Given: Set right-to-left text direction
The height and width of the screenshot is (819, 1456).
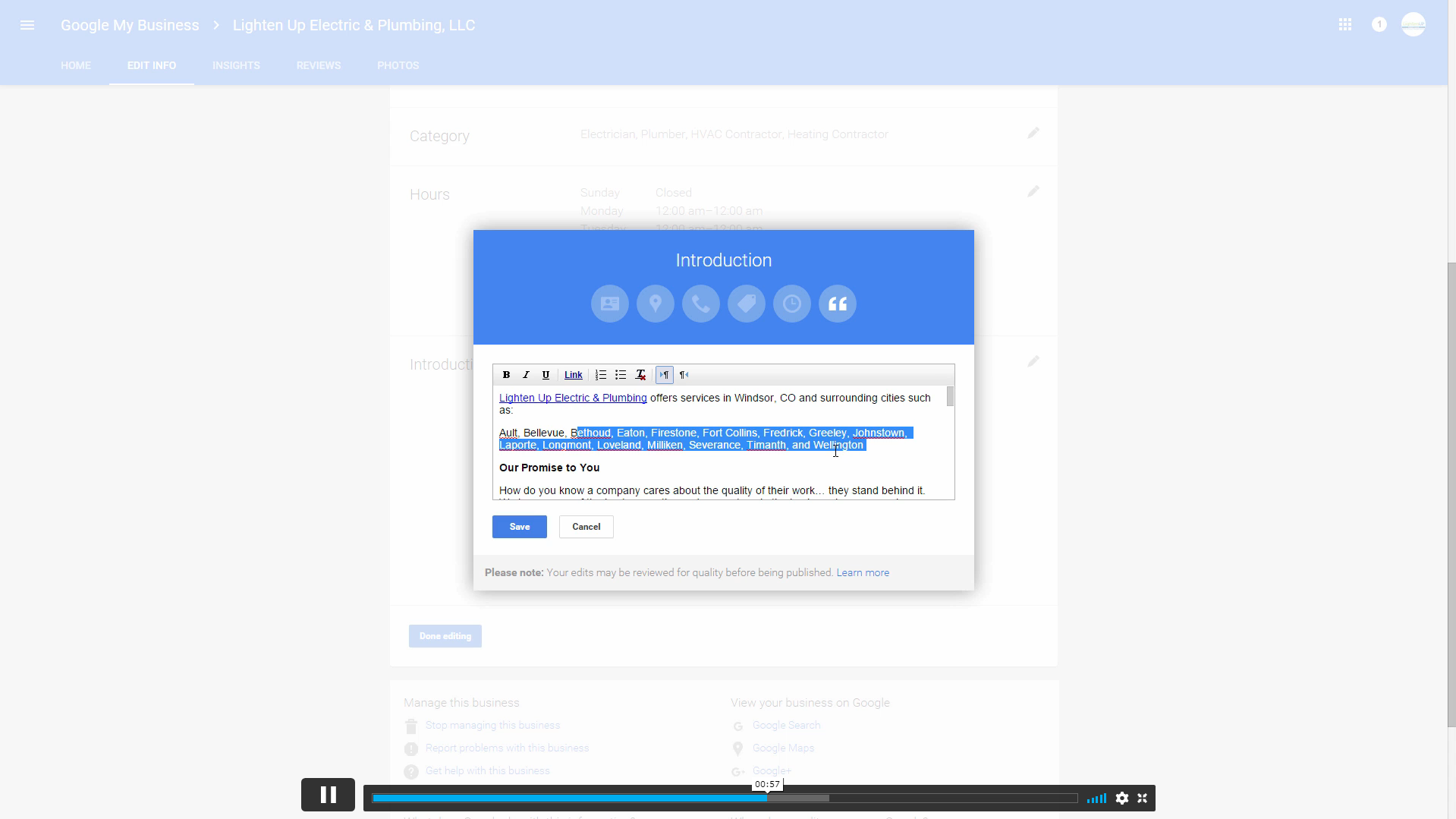Looking at the screenshot, I should click(x=684, y=375).
